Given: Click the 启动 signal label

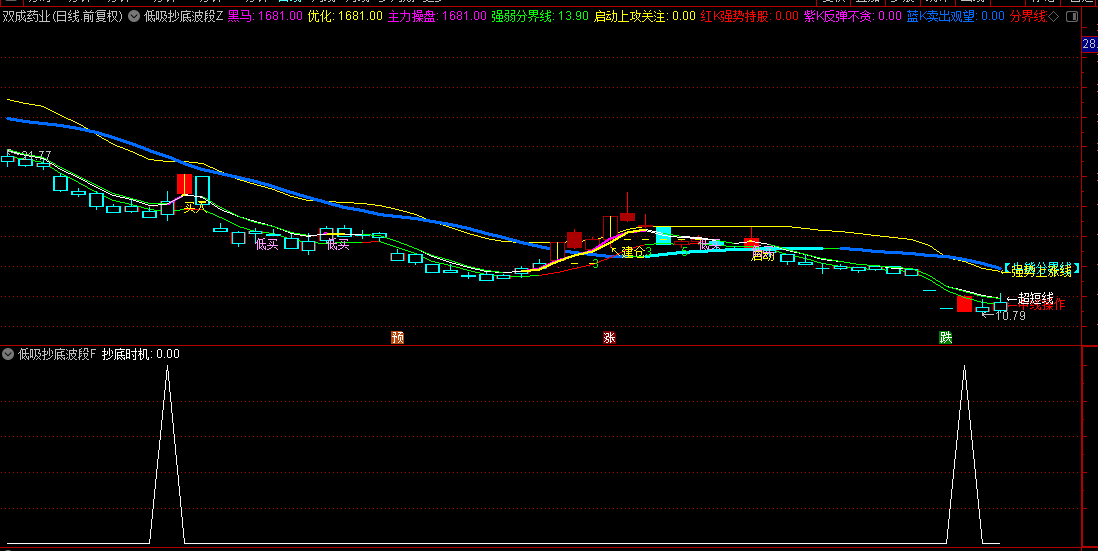Looking at the screenshot, I should tap(763, 256).
